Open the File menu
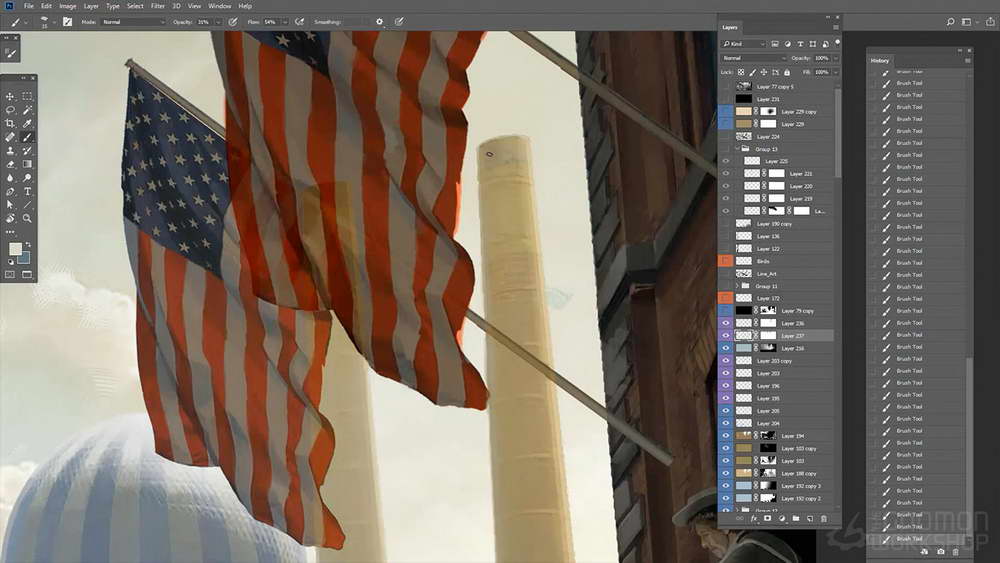 click(29, 6)
